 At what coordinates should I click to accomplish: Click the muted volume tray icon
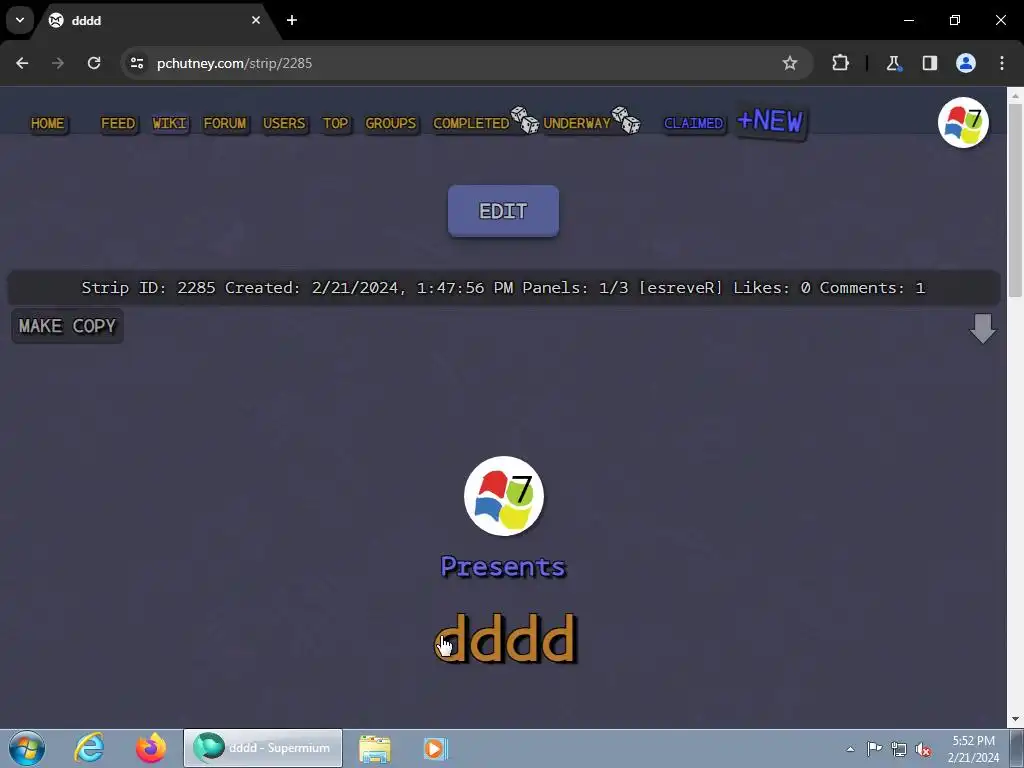923,749
